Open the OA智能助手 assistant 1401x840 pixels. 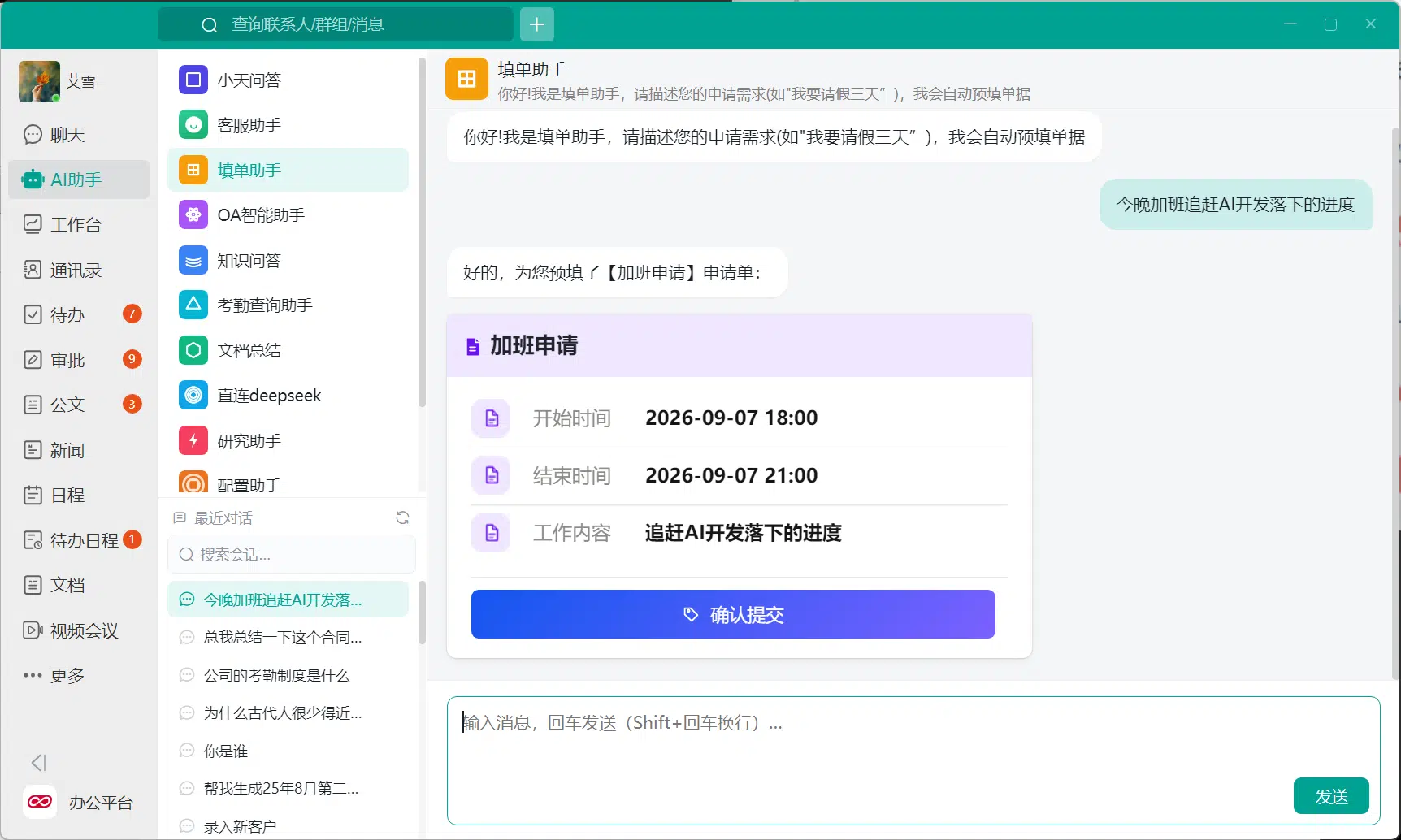(x=288, y=215)
